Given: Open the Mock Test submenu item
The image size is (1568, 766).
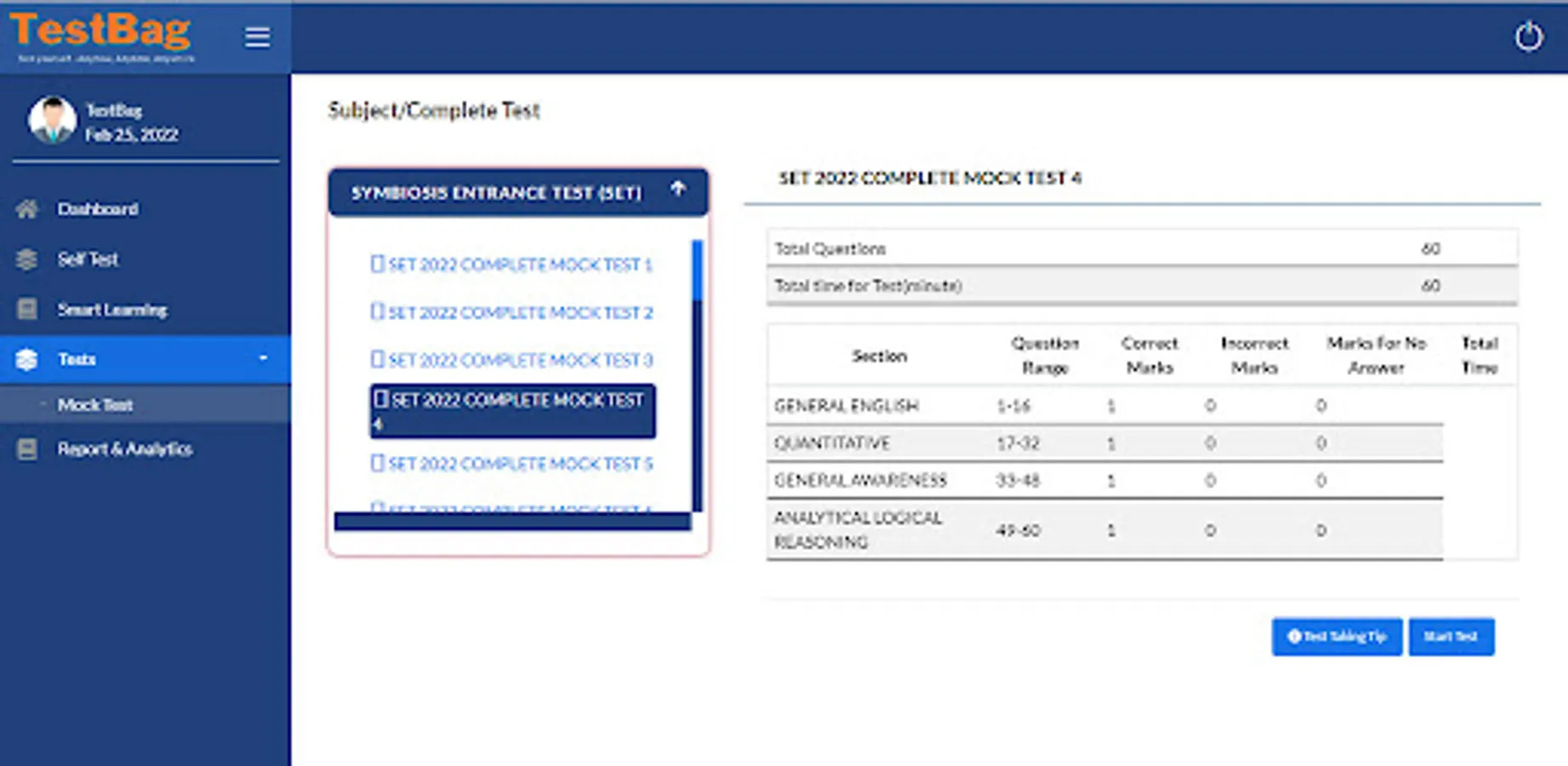Looking at the screenshot, I should coord(95,405).
